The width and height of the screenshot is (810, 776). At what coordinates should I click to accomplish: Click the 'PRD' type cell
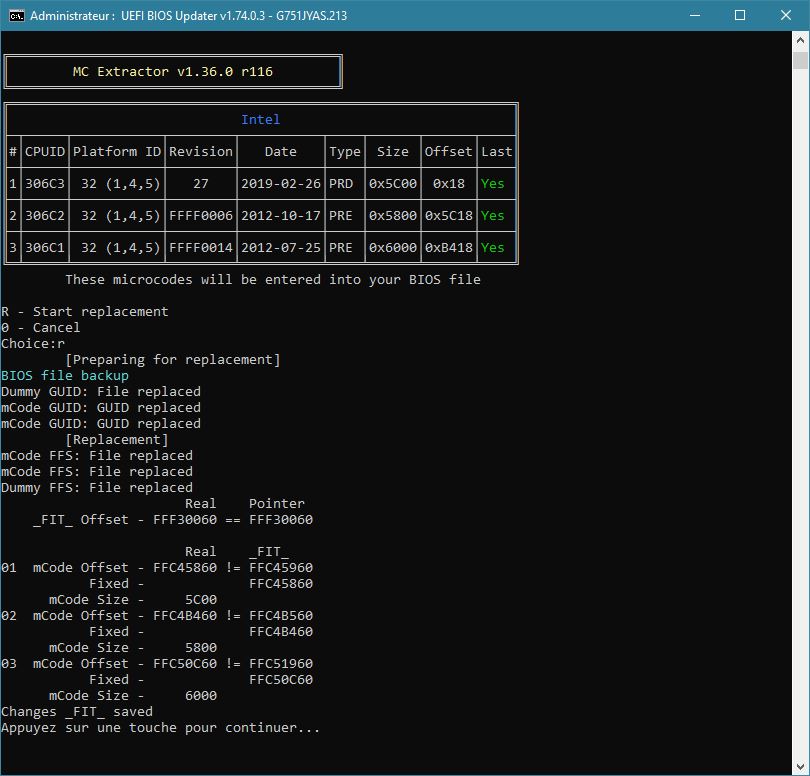(x=341, y=183)
